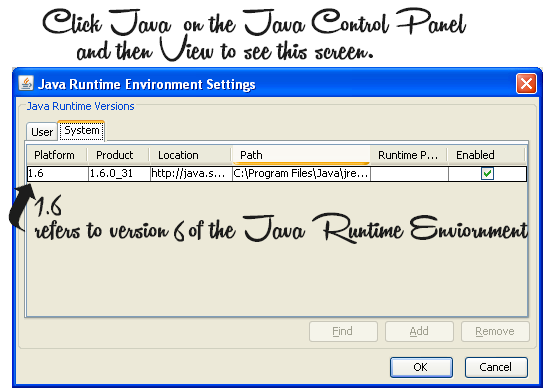
Task: Close the Java Runtime Environment Settings dialog
Action: pyautogui.click(x=526, y=83)
